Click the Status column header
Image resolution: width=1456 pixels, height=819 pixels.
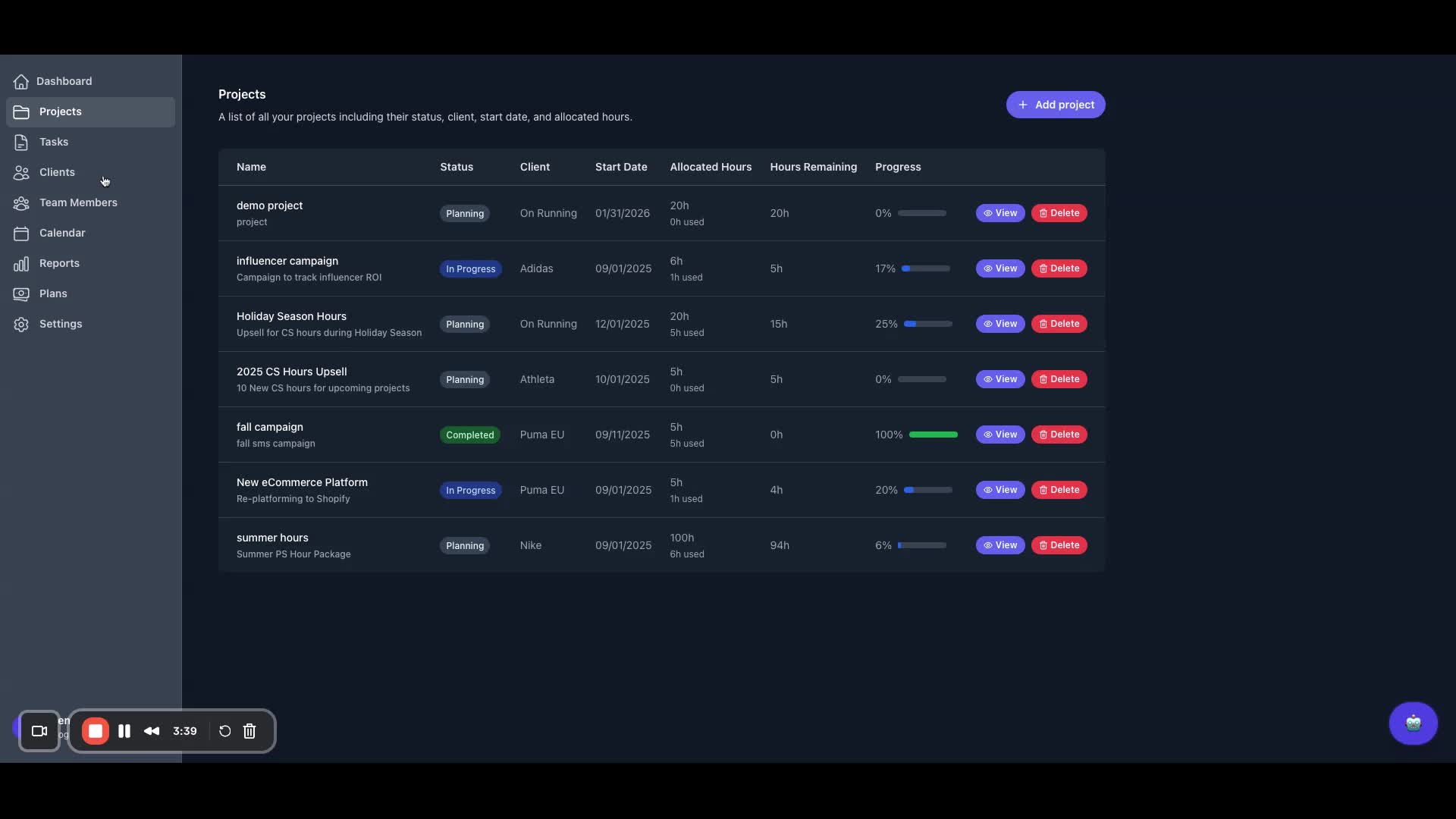click(457, 167)
